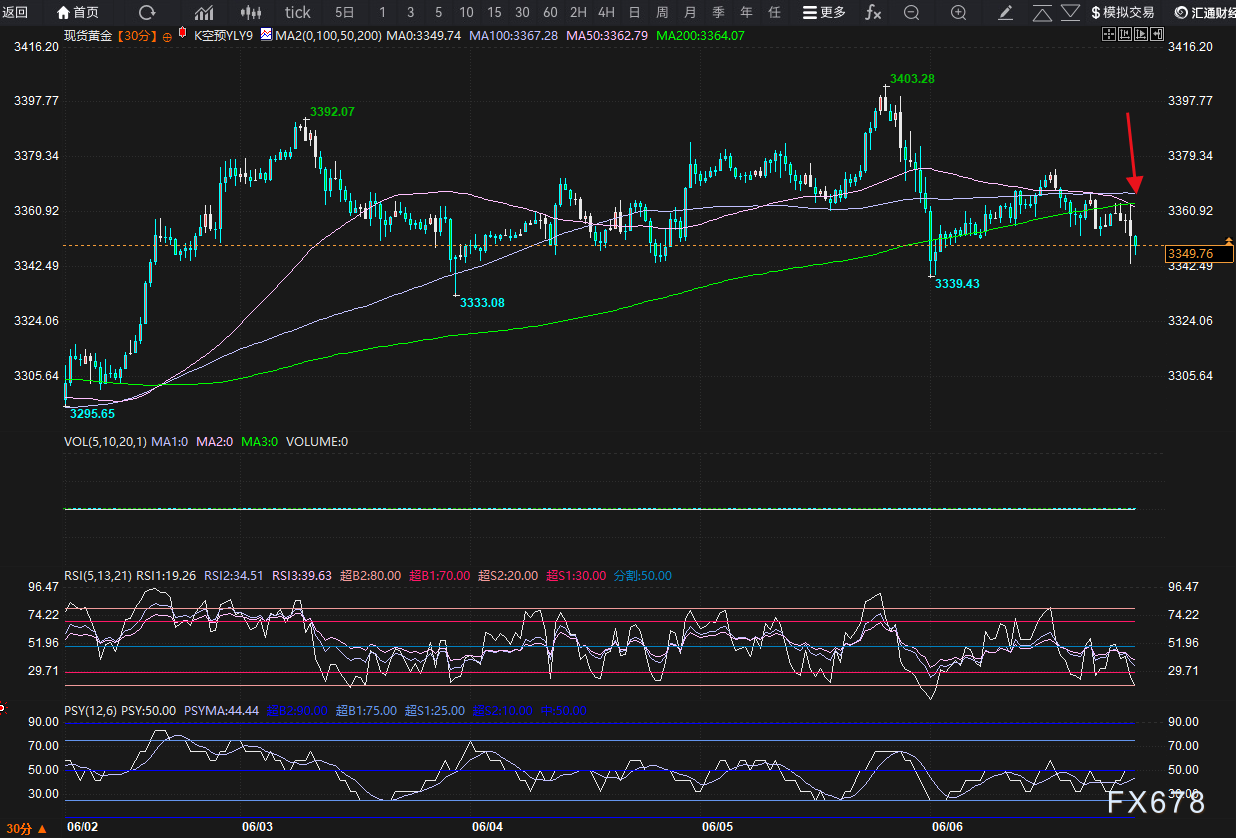
Task: Click the upward triangle icon in toolbar
Action: [x=1042, y=13]
